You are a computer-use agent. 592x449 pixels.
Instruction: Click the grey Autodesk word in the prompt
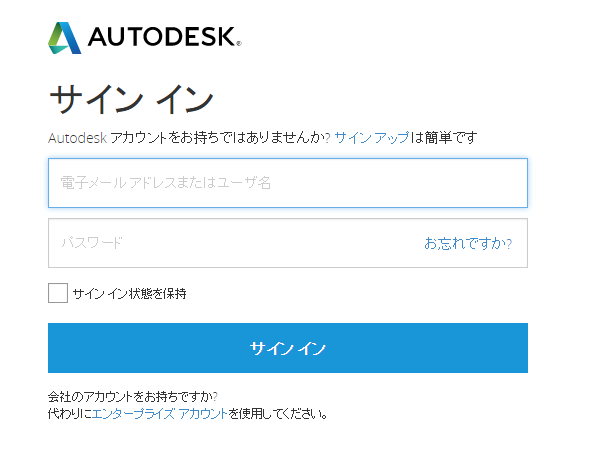pos(77,138)
